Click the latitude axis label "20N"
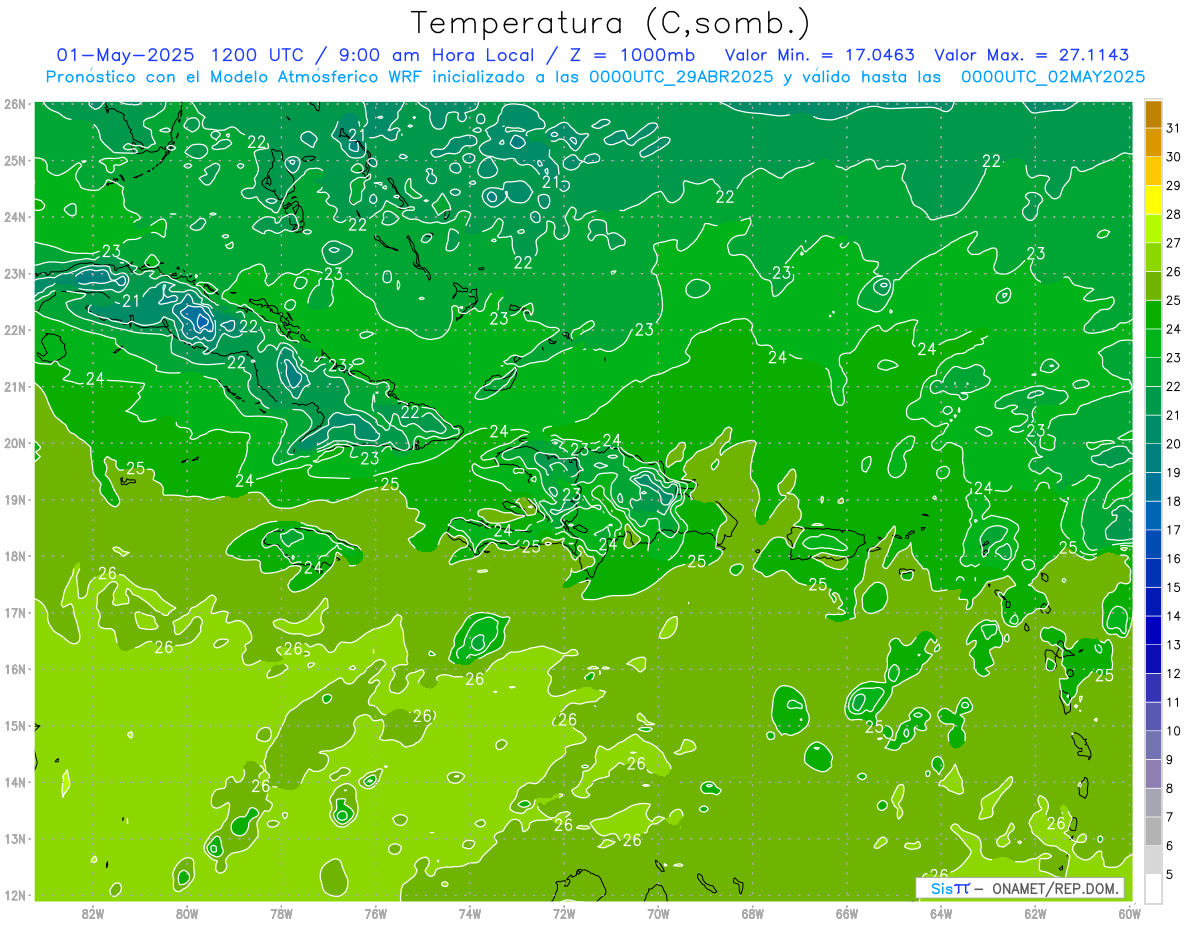Screen dimensions: 1200x927 pyautogui.click(x=14, y=443)
